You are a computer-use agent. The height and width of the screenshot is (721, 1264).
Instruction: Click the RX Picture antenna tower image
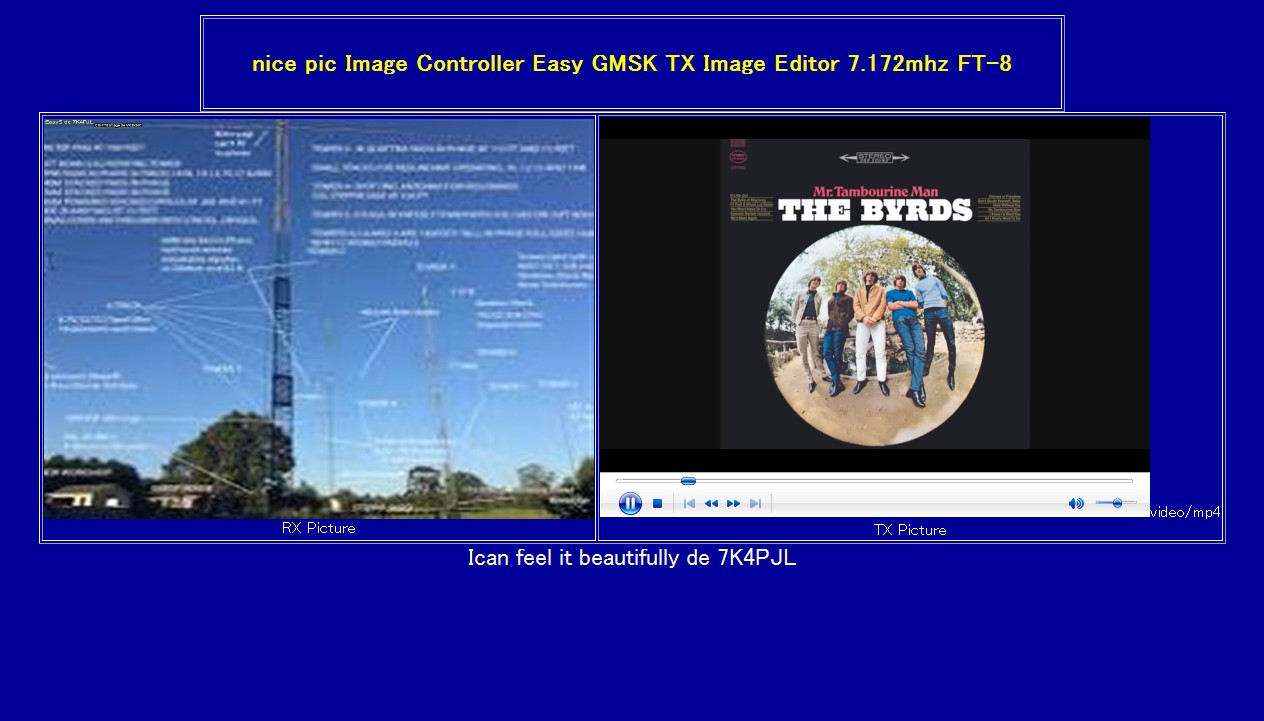point(319,318)
